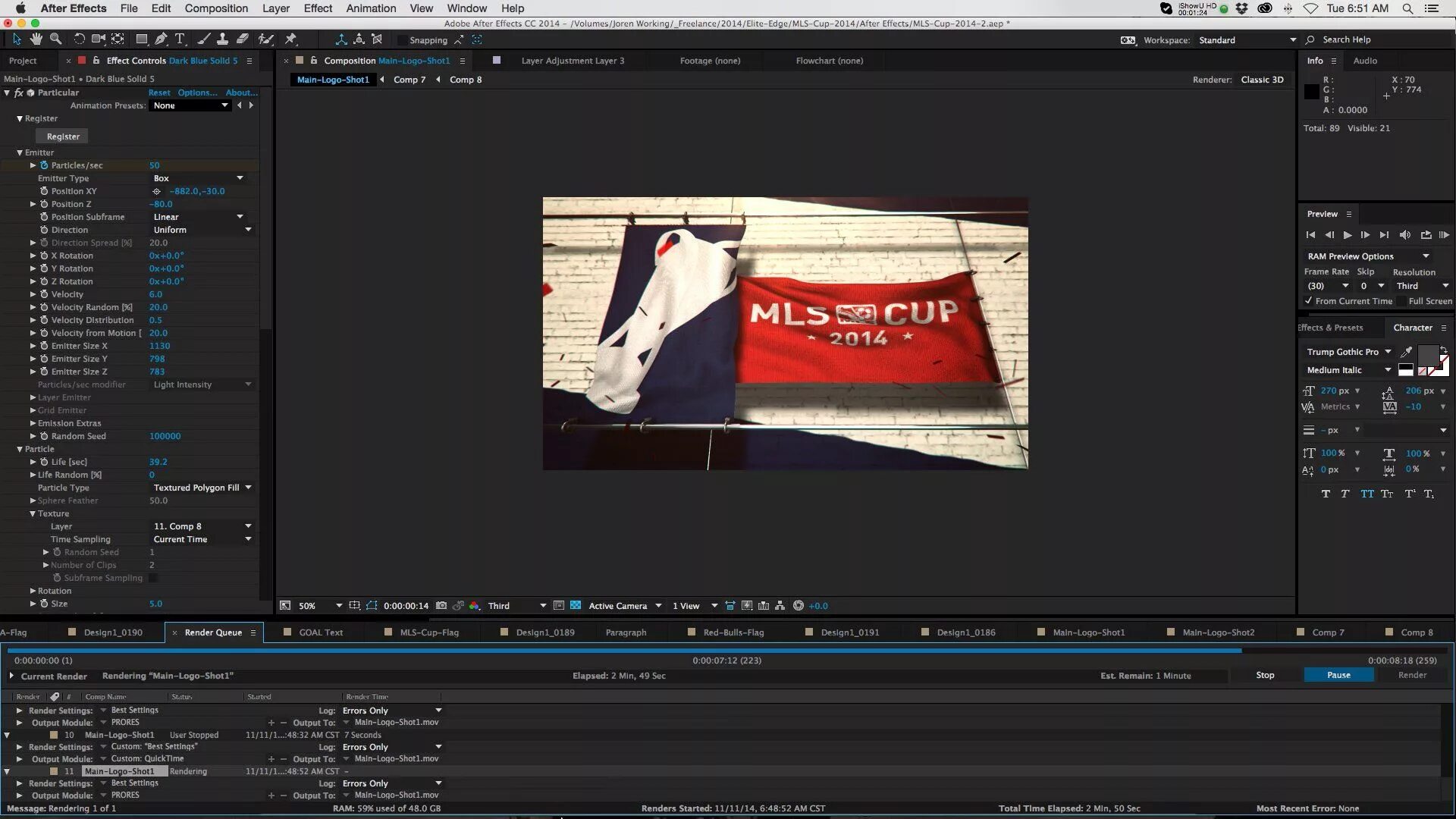Click the Register button
This screenshot has width=1456, height=819.
(63, 136)
